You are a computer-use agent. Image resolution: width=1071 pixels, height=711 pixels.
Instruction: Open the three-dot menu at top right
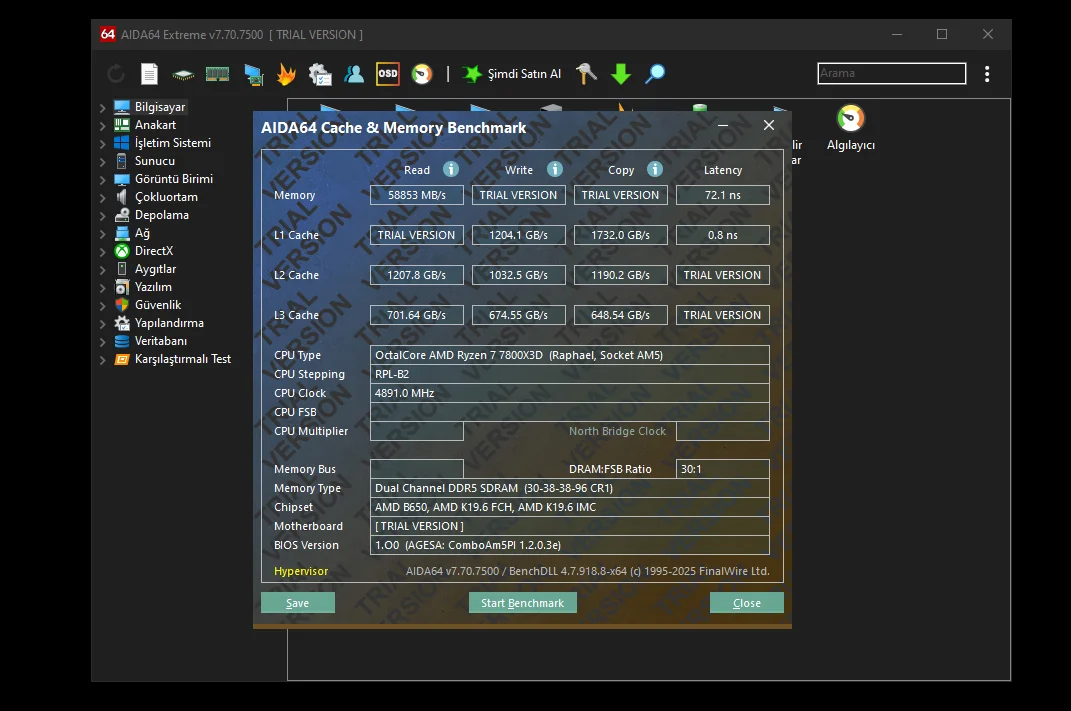(x=987, y=74)
